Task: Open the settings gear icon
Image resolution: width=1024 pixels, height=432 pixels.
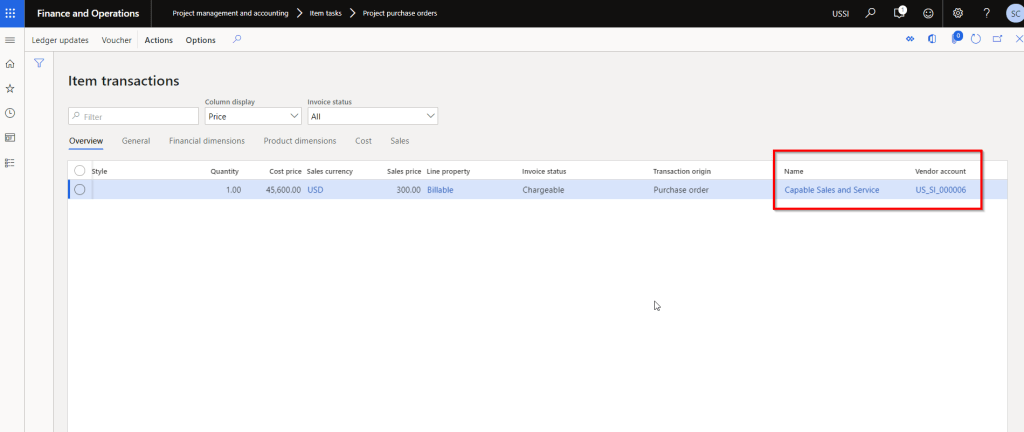Action: tap(958, 13)
